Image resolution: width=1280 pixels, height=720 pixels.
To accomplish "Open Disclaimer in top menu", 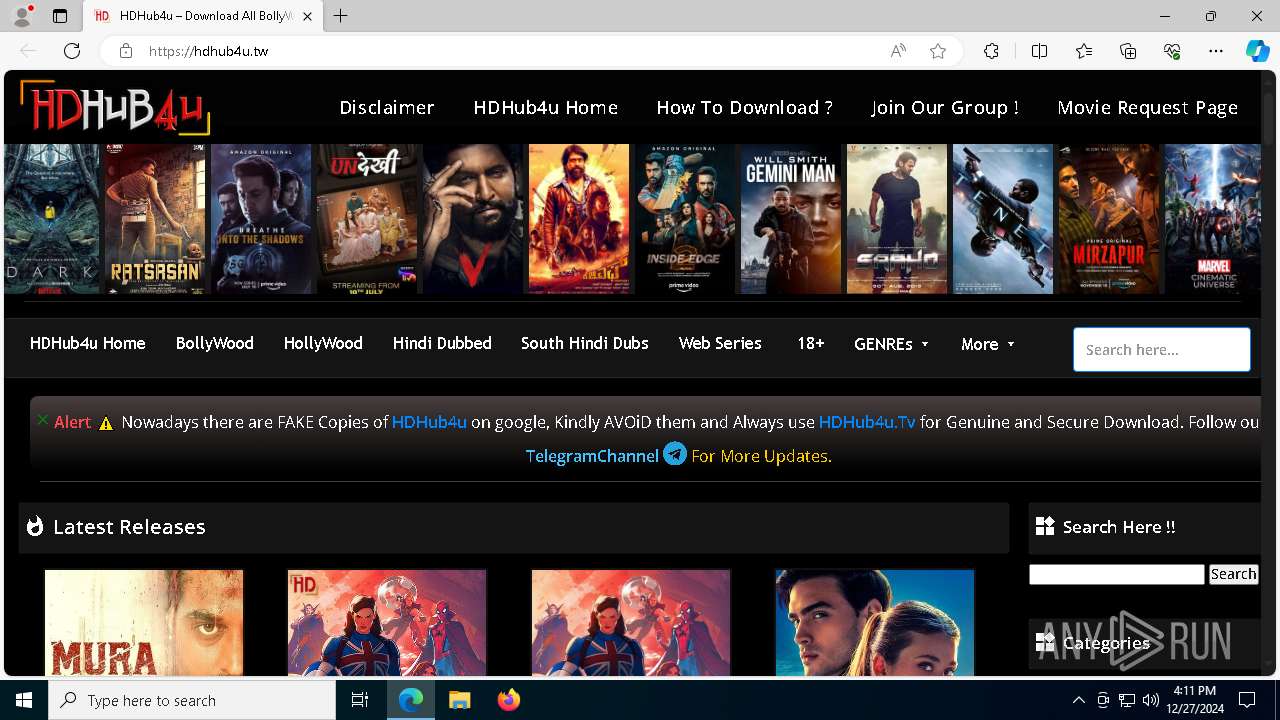I will [x=387, y=107].
